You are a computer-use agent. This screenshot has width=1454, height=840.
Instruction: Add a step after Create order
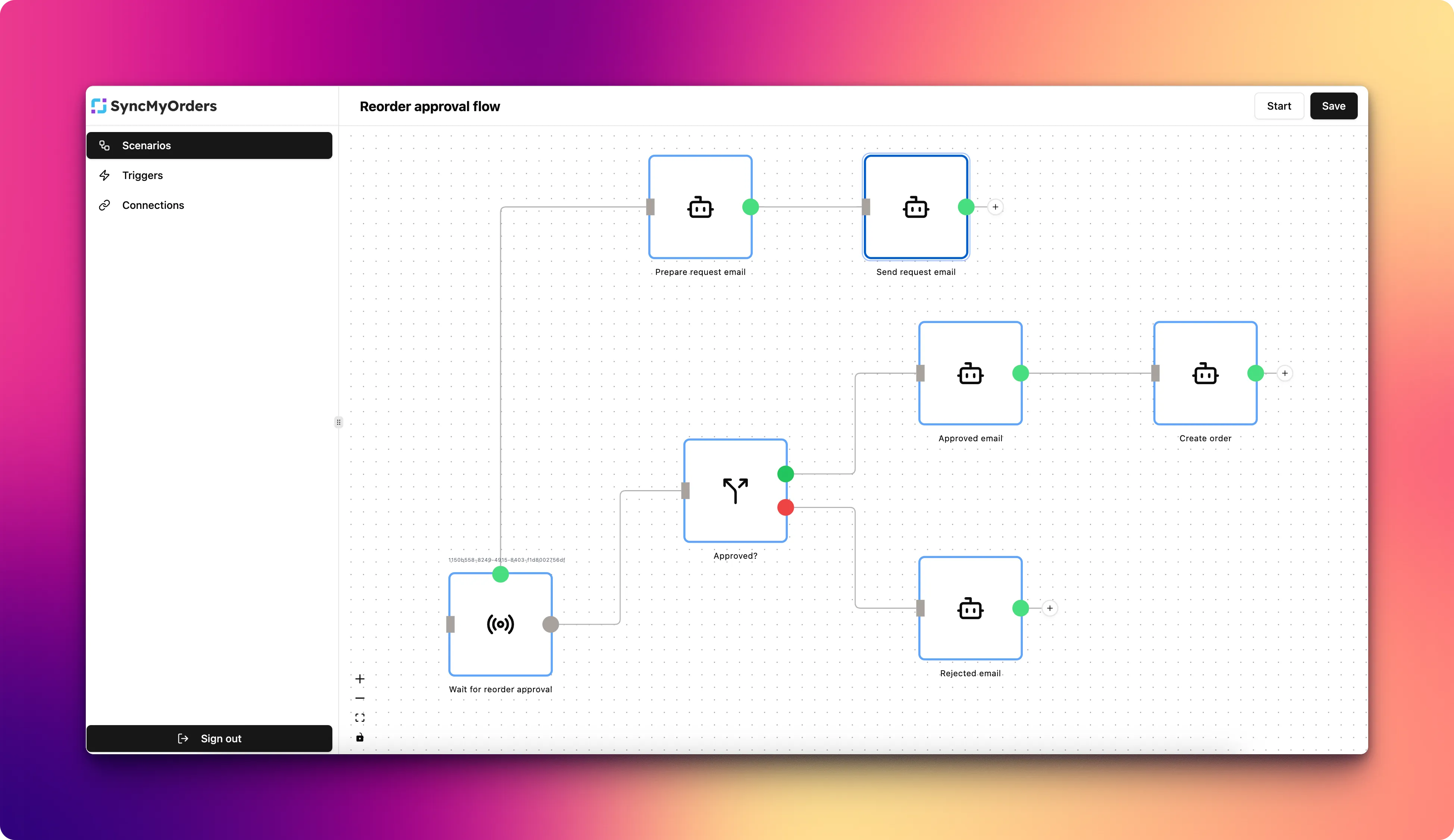[1285, 373]
